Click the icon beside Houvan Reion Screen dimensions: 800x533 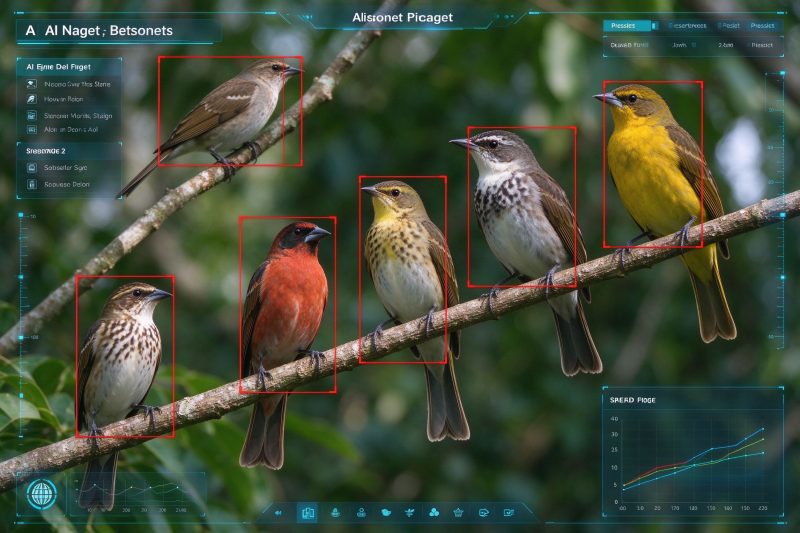point(31,99)
